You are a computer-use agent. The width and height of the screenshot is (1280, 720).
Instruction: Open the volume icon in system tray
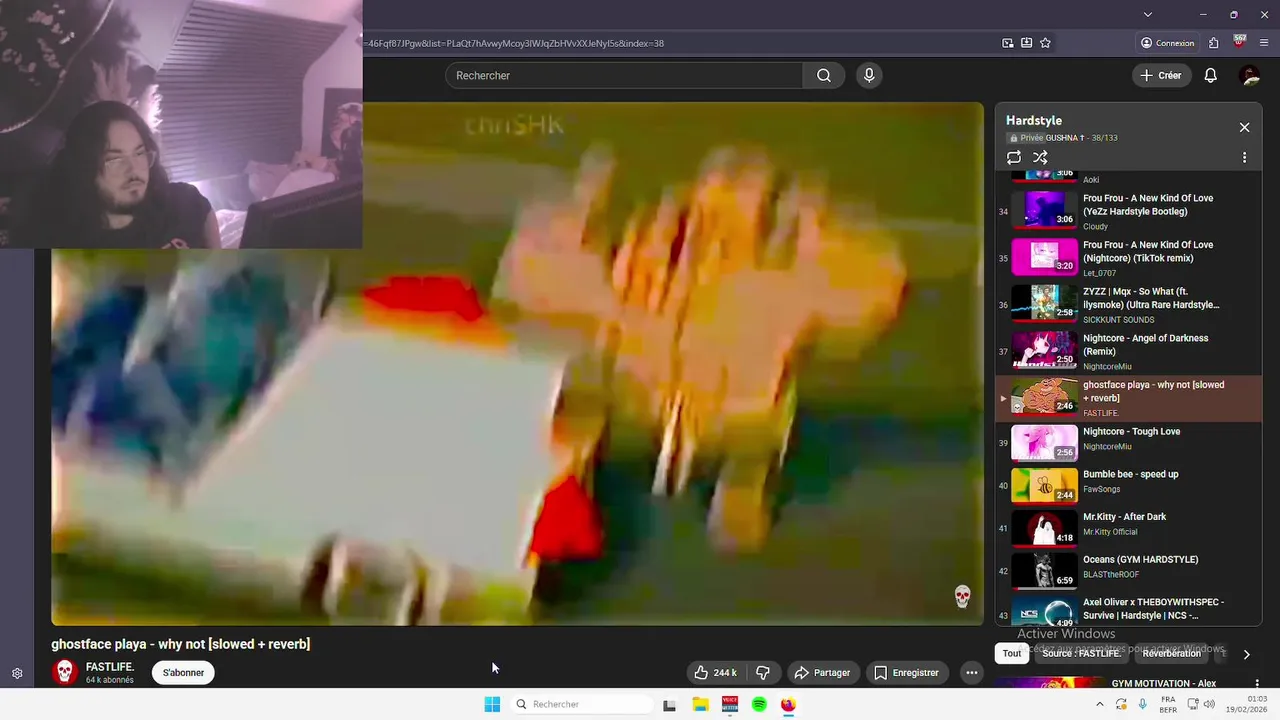1207,704
